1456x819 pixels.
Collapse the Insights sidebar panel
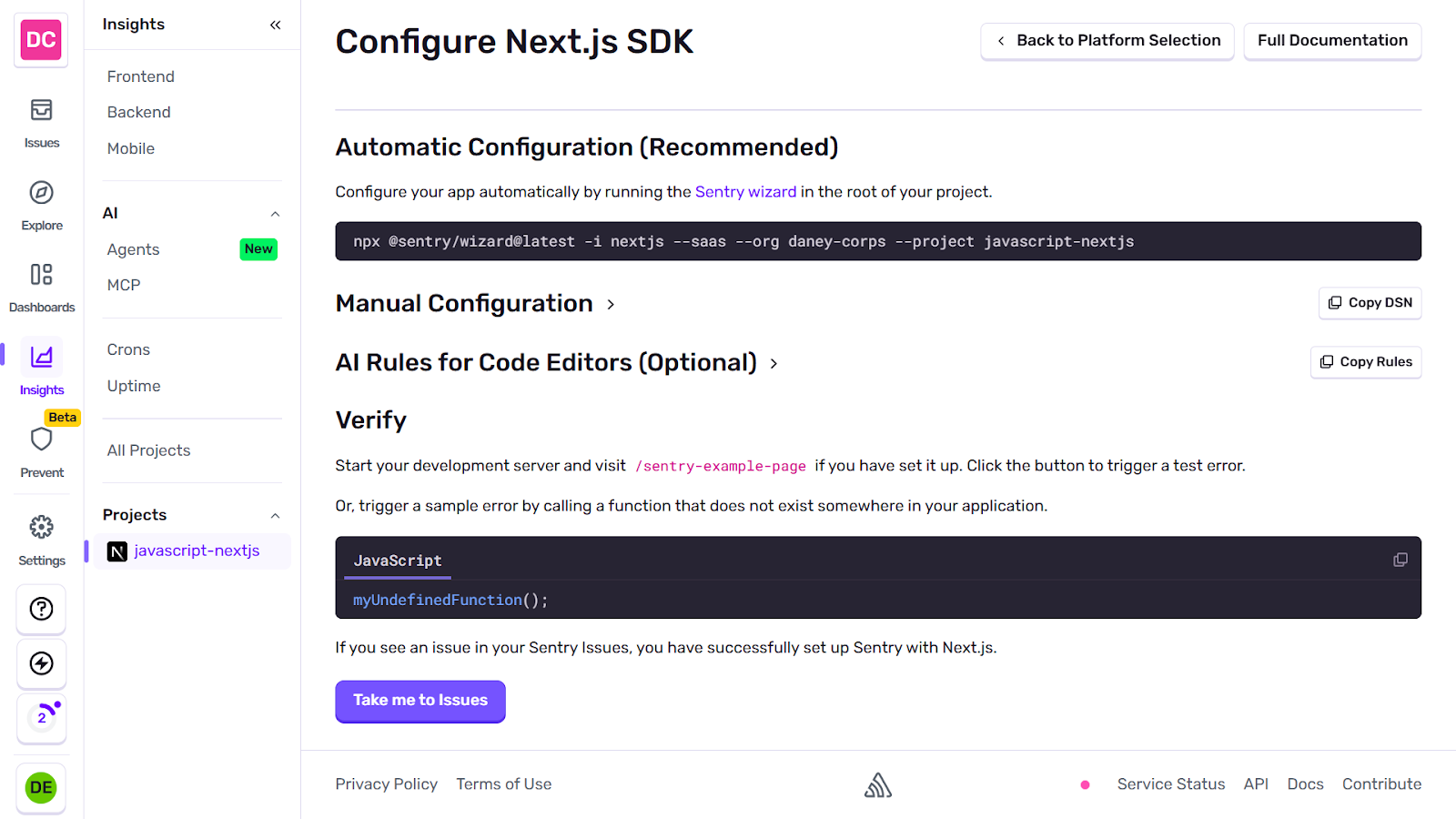[275, 25]
